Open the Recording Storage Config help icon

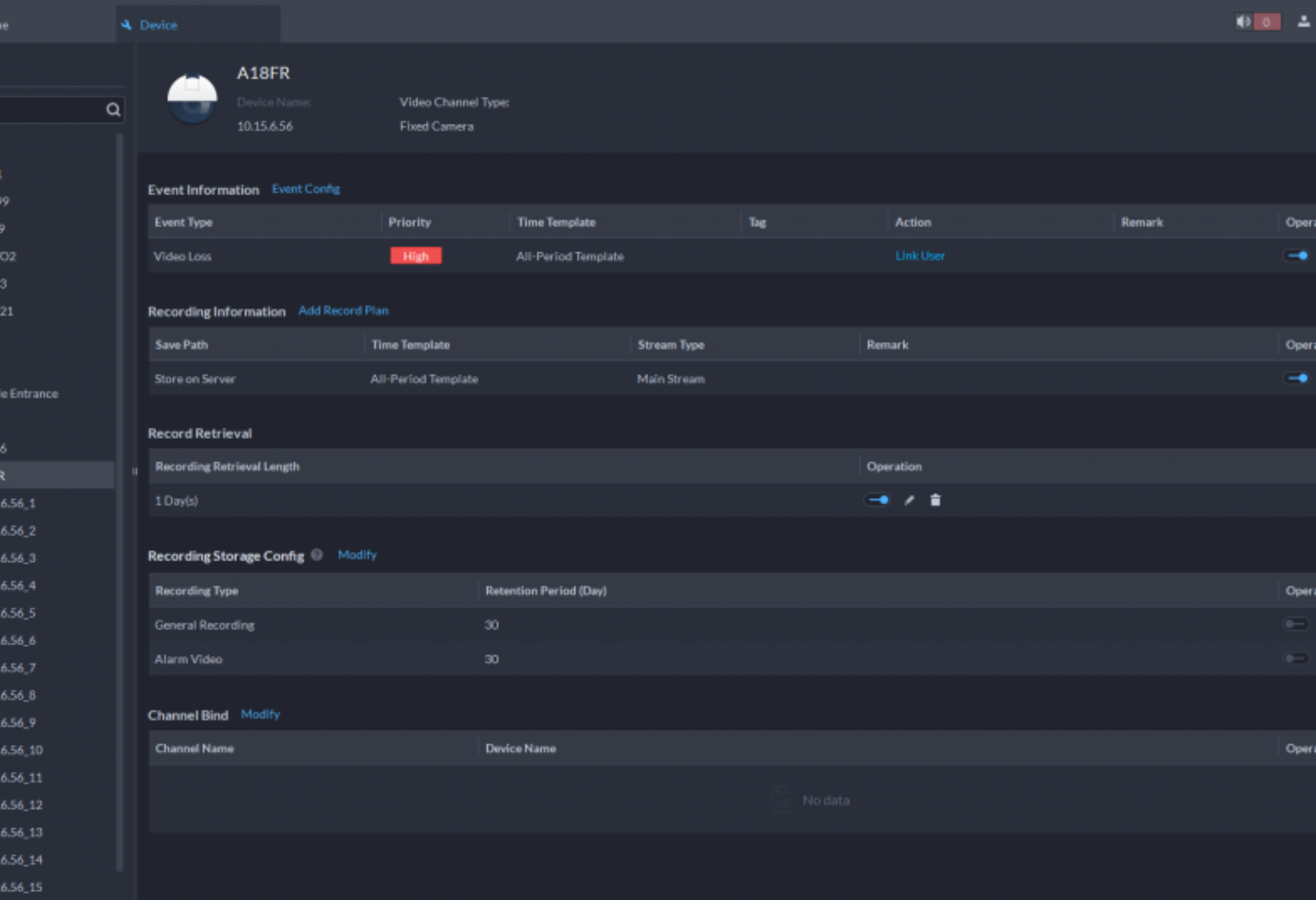coord(317,556)
